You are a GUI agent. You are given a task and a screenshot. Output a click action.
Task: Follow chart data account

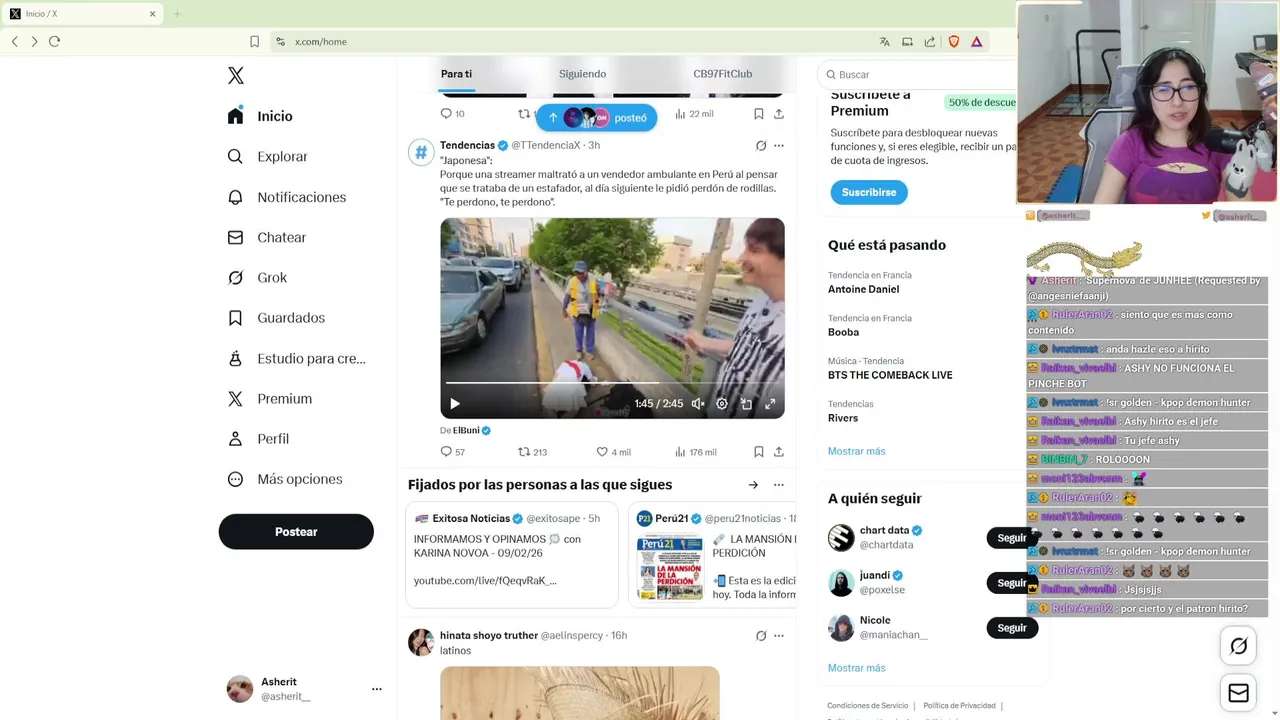[x=1012, y=538]
